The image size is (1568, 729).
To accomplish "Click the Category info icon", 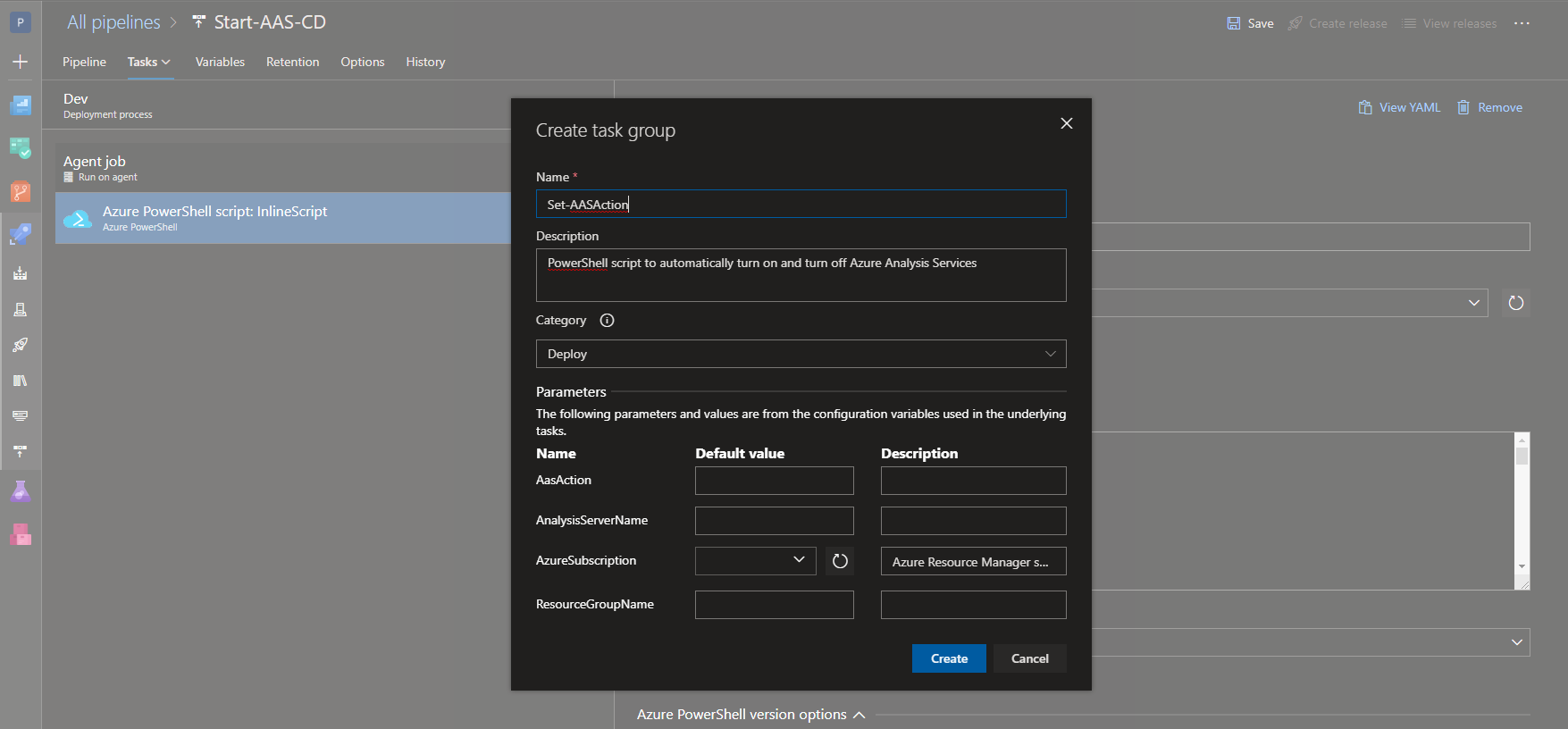I will click(607, 321).
